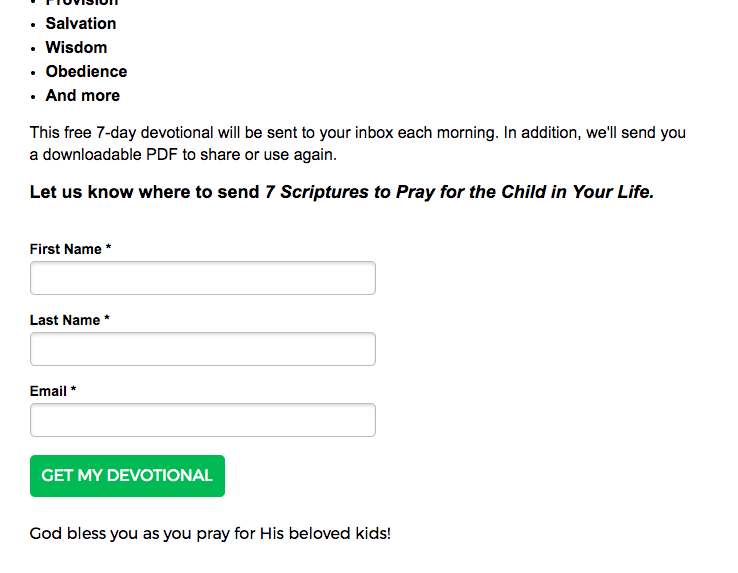Screen dimensions: 738x573
Task: Click the "And more" bullet item
Action: 82,95
